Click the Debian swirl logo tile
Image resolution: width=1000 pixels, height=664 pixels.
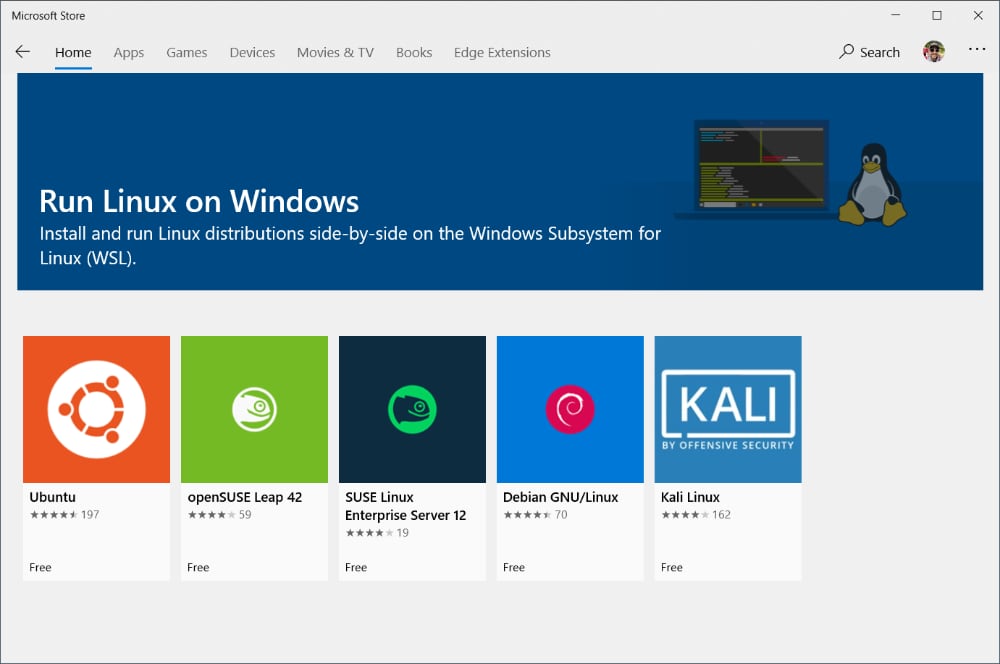click(x=570, y=409)
